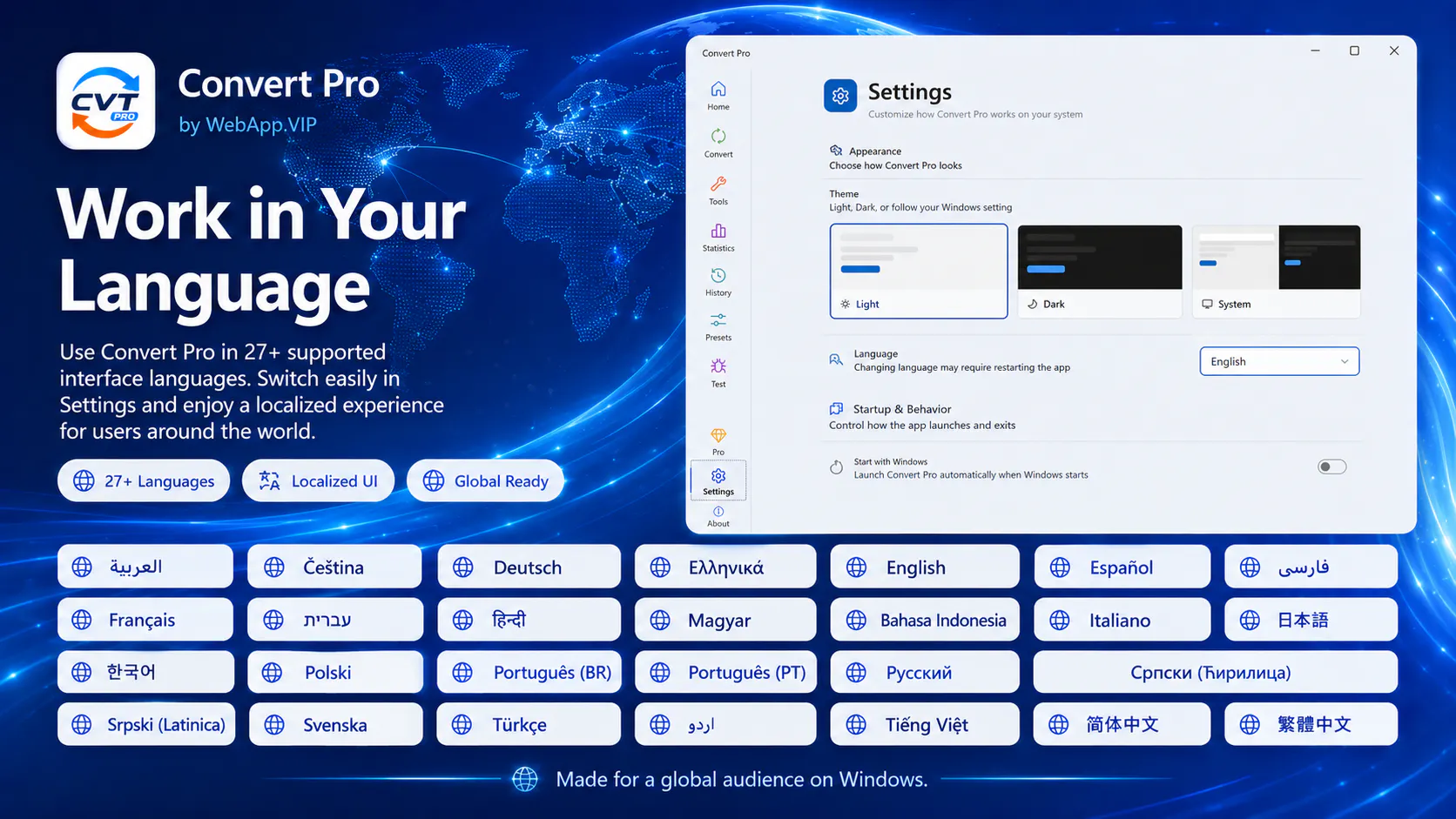Select the 한국어 language chip

click(145, 672)
